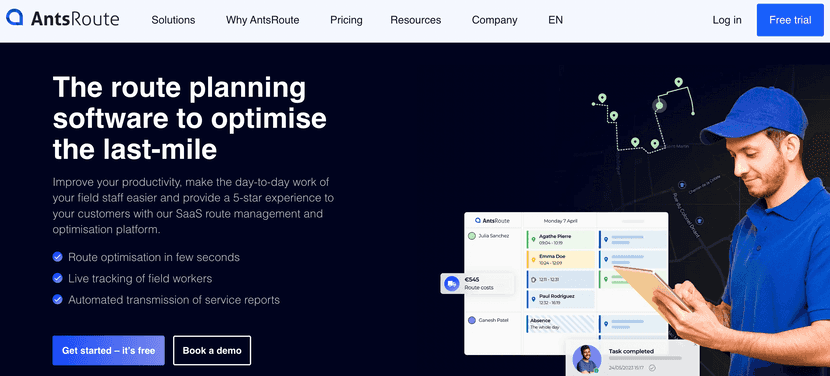Click the Book a demo button
Viewport: 830px width, 376px height.
(212, 351)
